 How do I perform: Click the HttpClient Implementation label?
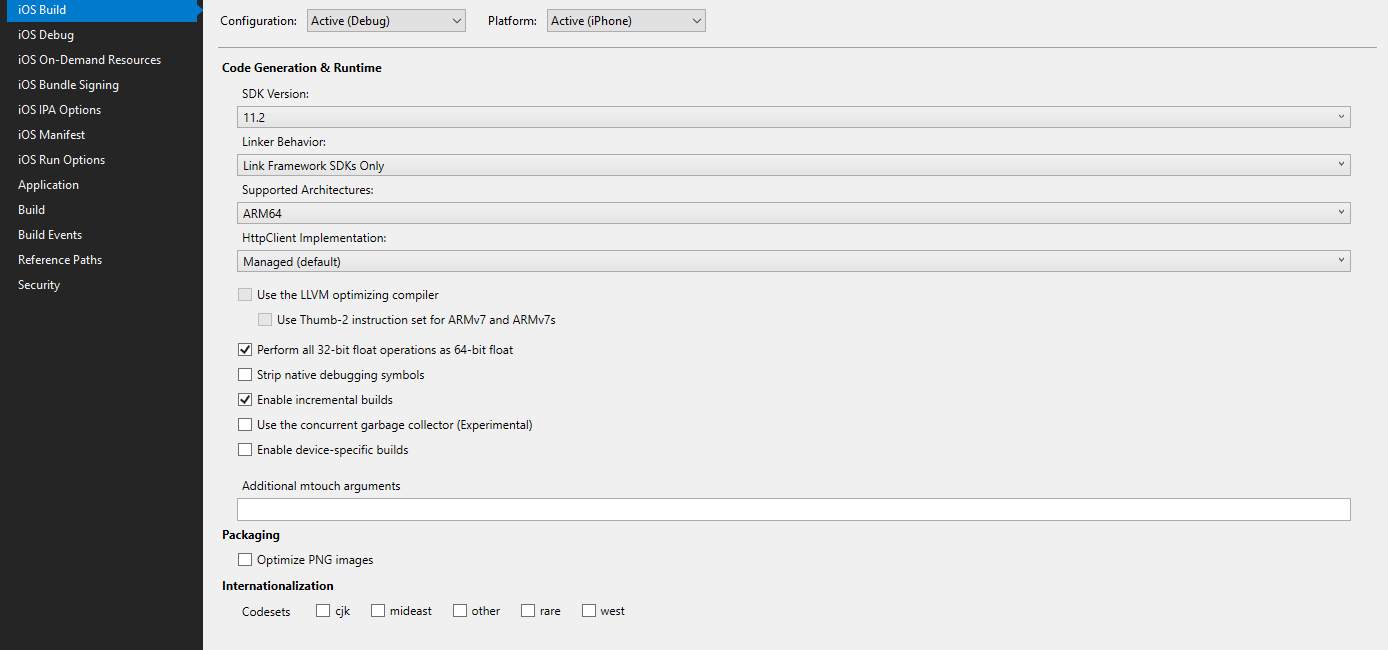[x=314, y=238]
